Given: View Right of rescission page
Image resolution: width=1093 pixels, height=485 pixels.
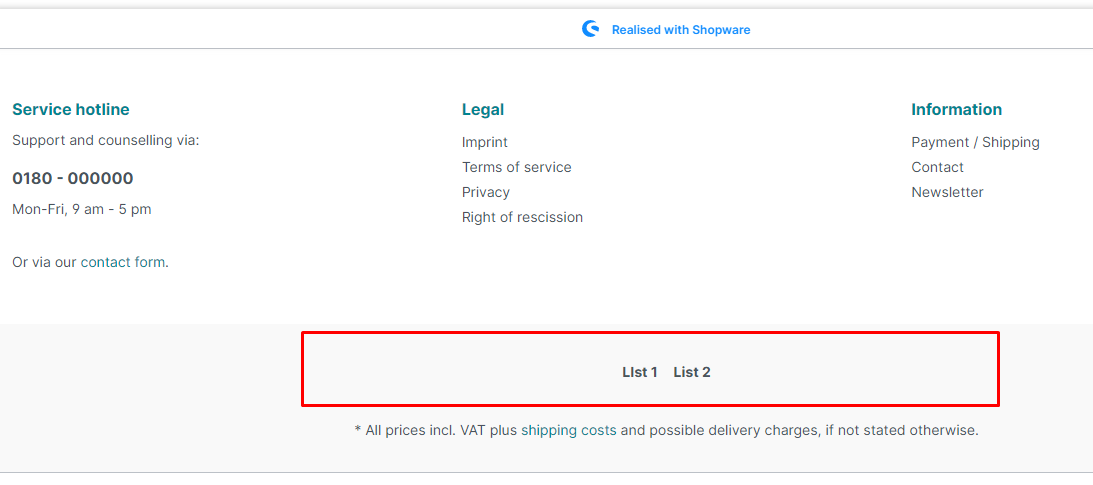Looking at the screenshot, I should click(522, 217).
